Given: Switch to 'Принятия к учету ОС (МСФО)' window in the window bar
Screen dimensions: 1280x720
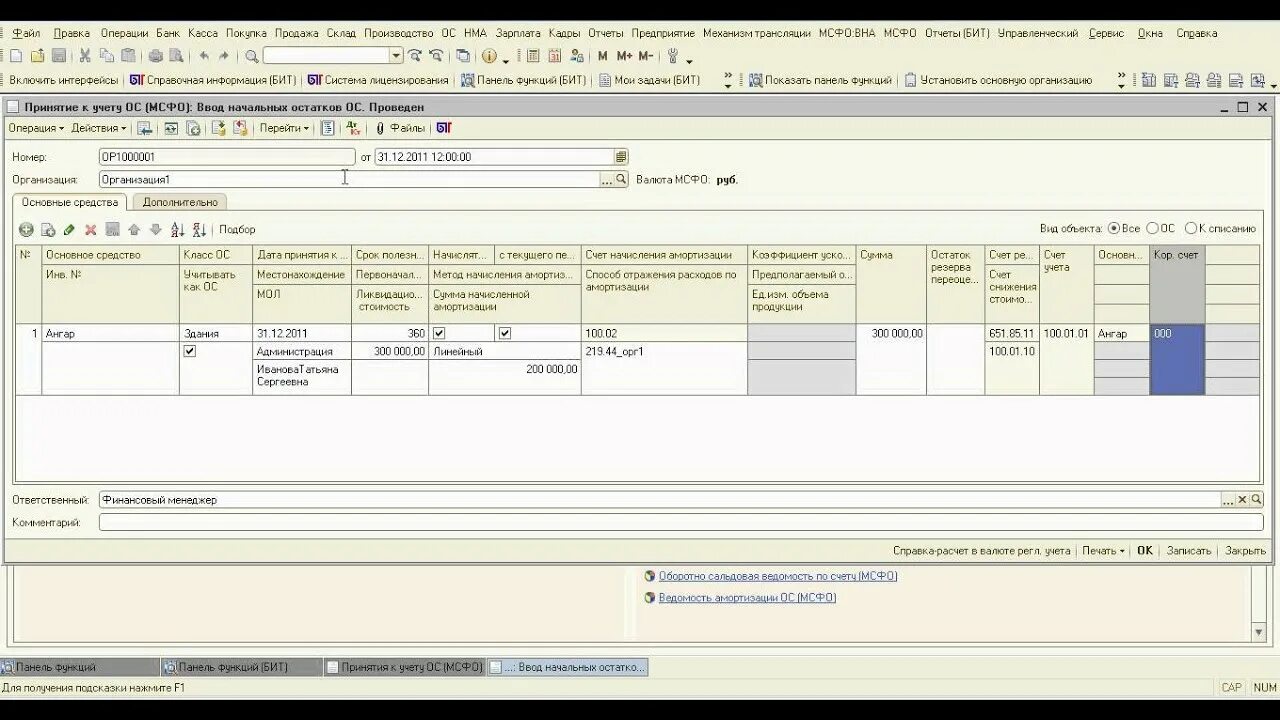Looking at the screenshot, I should click(x=405, y=667).
